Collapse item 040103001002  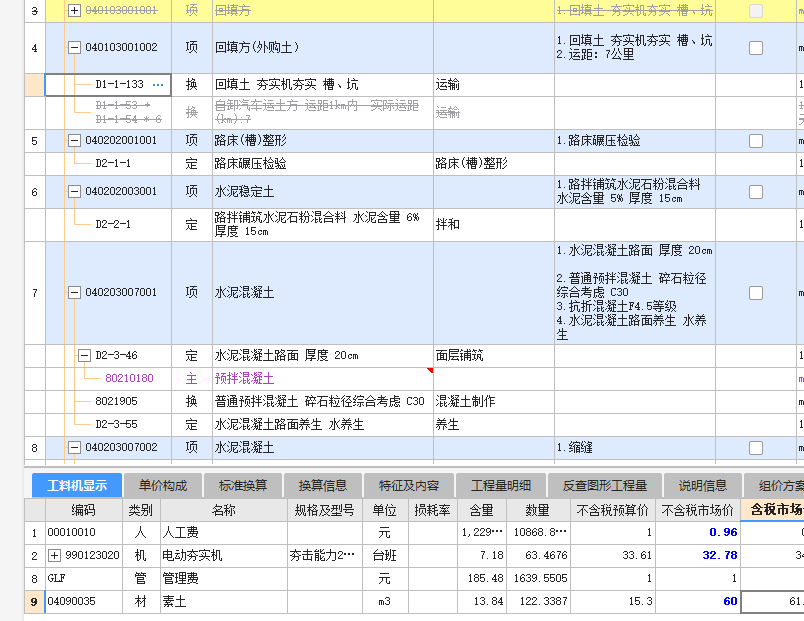coord(74,48)
